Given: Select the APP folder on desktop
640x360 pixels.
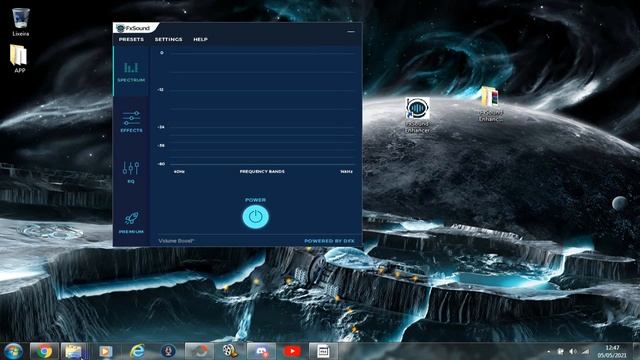Looking at the screenshot, I should click(19, 58).
